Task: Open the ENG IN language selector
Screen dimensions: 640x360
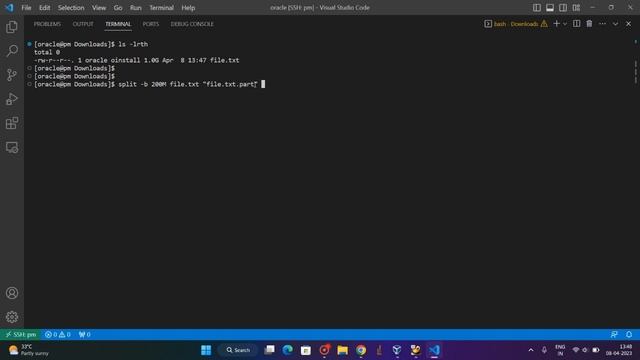Action: 560,350
